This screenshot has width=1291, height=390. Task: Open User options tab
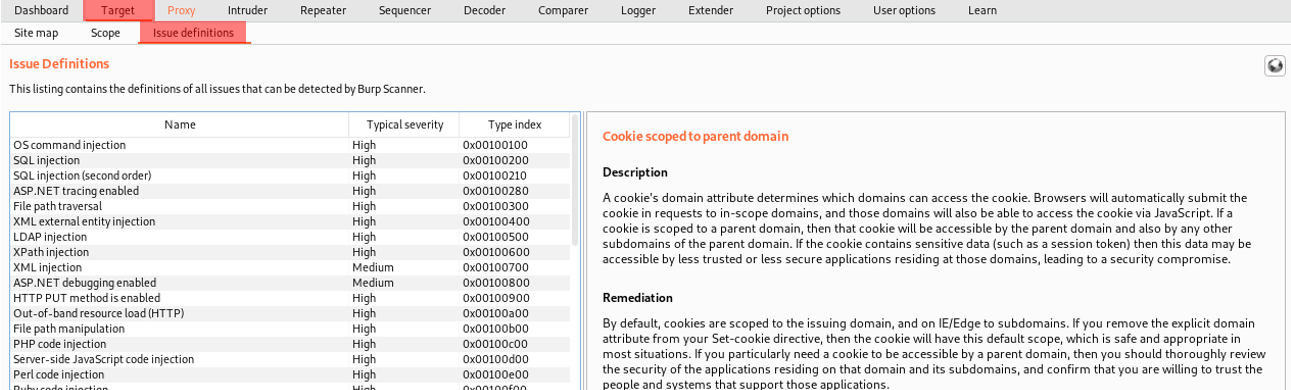904,10
